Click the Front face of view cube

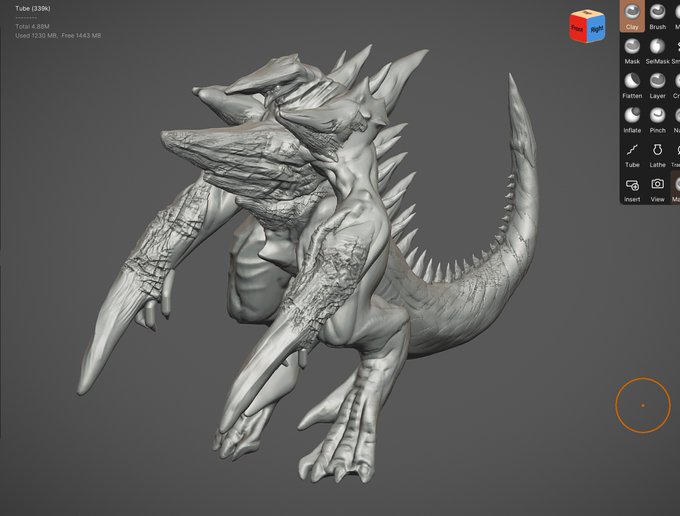click(x=579, y=29)
